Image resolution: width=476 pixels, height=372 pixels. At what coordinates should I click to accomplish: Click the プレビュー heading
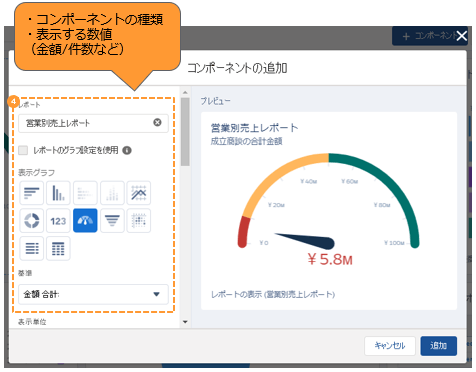215,101
